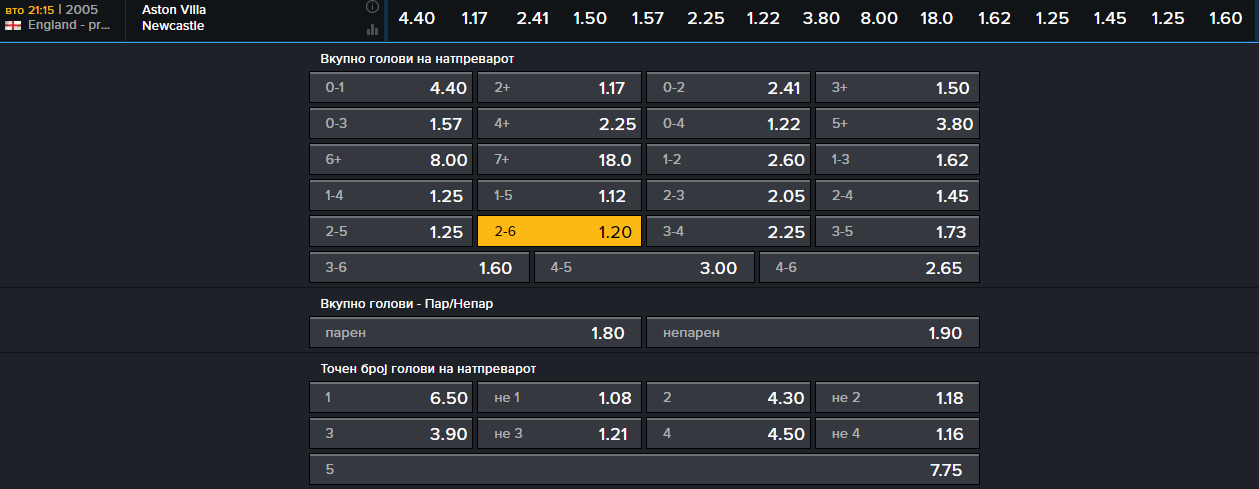The height and width of the screenshot is (489, 1259).
Task: Collapse the Вкупно голови на натпреварот section
Action: [x=417, y=59]
